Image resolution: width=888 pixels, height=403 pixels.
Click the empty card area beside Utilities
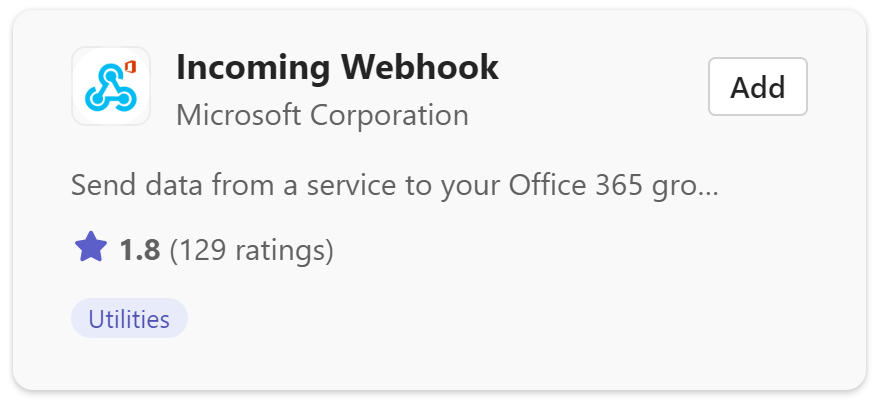[510, 319]
